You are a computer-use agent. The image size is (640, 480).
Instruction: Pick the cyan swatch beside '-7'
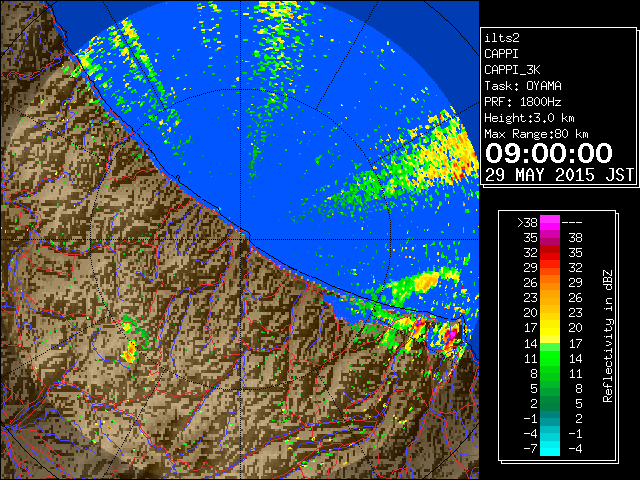[x=550, y=449]
